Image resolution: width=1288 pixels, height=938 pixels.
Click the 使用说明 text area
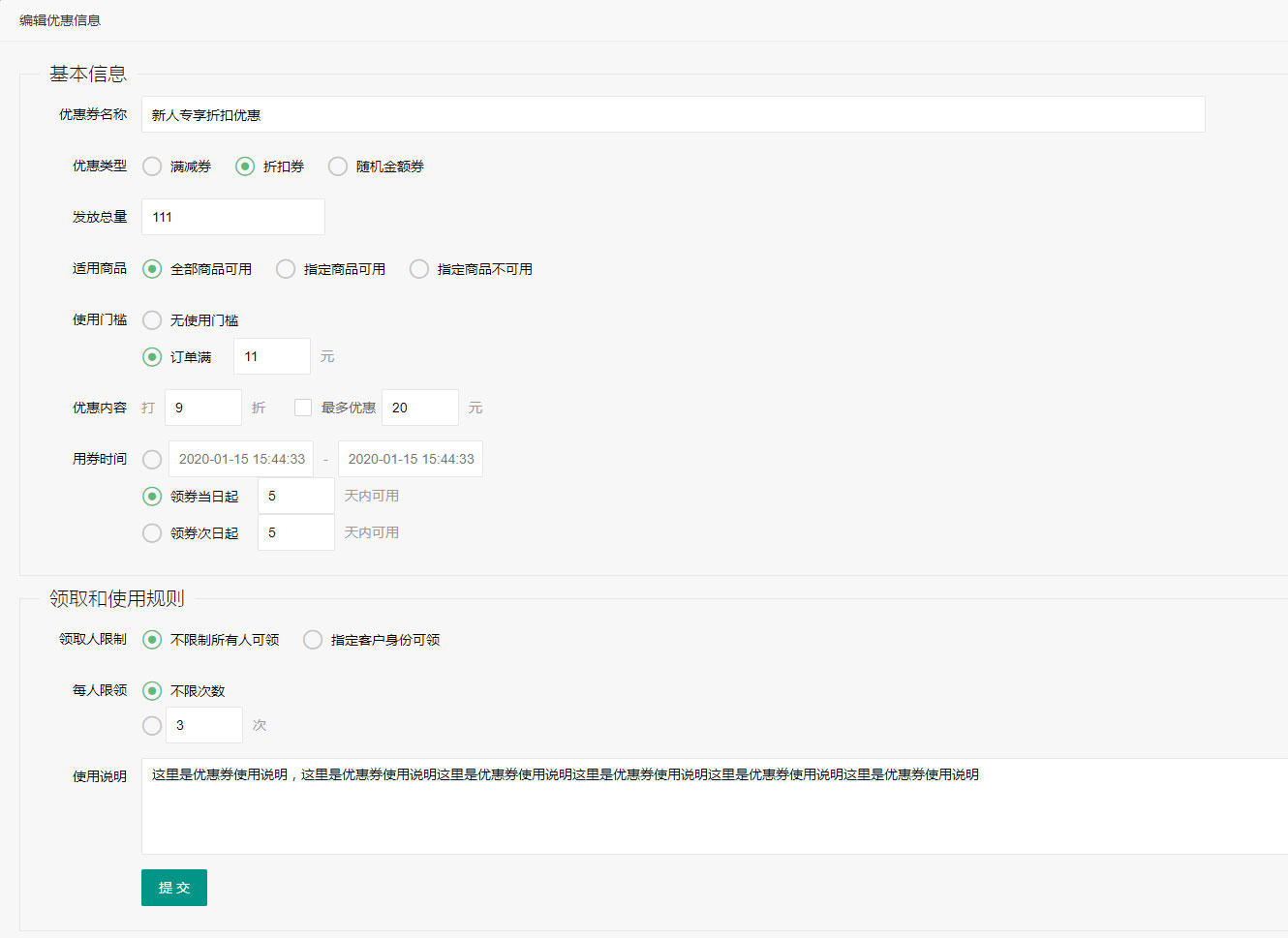(x=715, y=805)
